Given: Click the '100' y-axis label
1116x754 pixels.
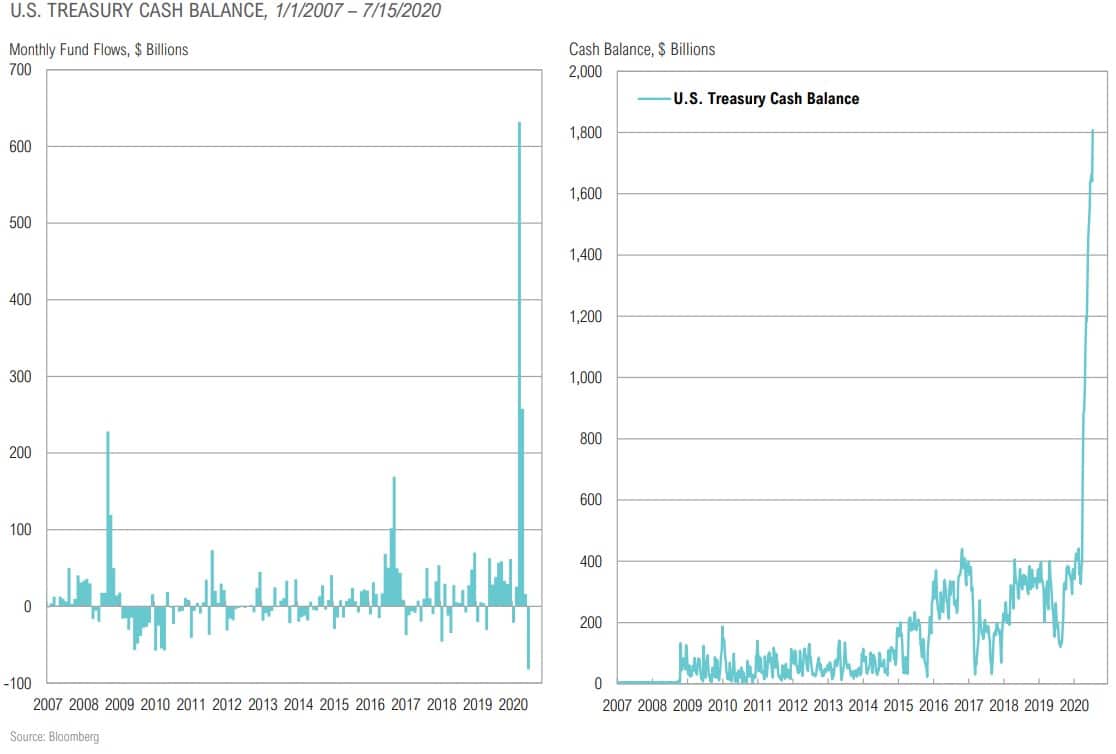Looking at the screenshot, I should (x=21, y=530).
